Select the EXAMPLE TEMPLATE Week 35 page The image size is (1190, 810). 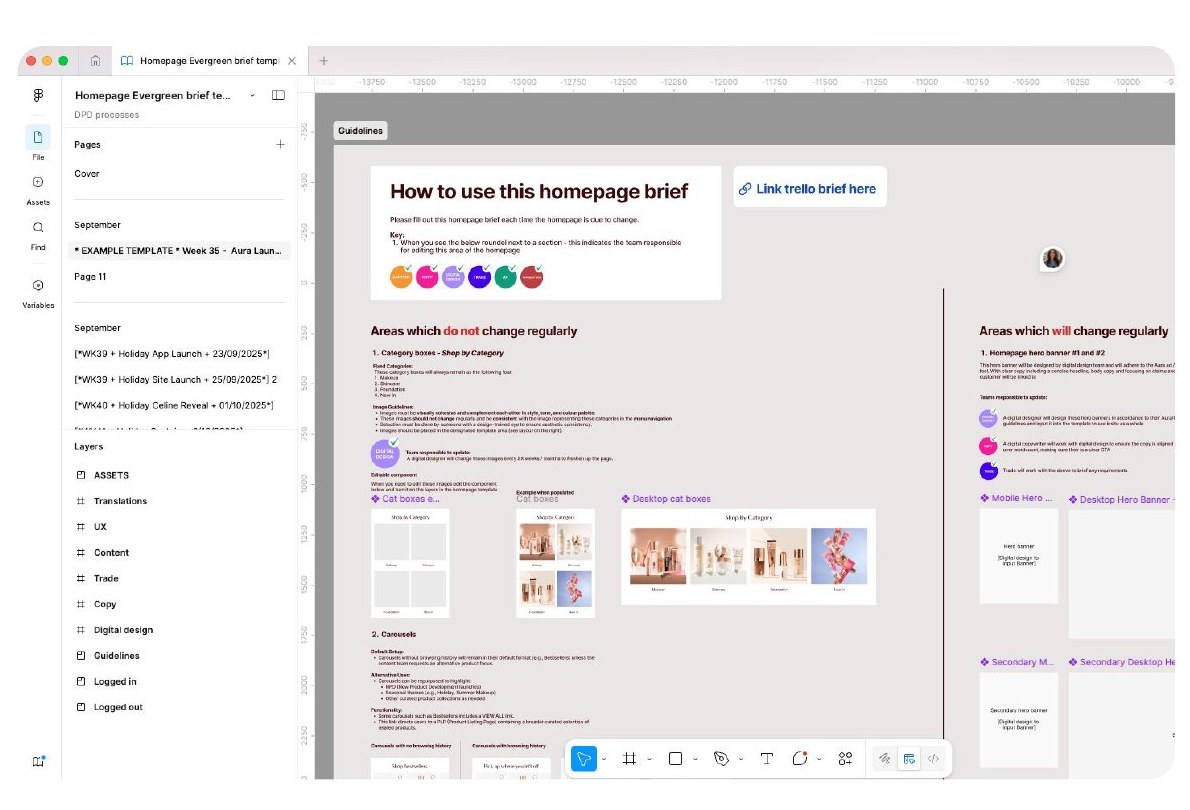tap(179, 251)
